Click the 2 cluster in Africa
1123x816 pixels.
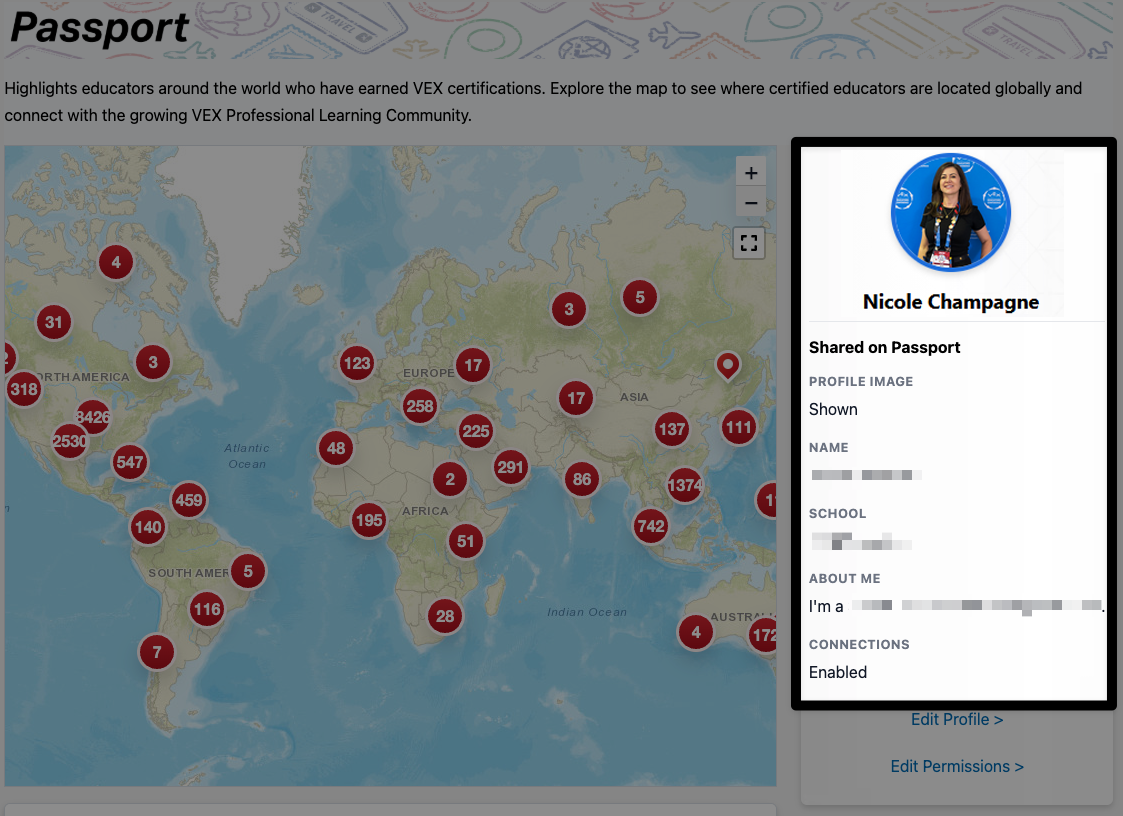(450, 479)
